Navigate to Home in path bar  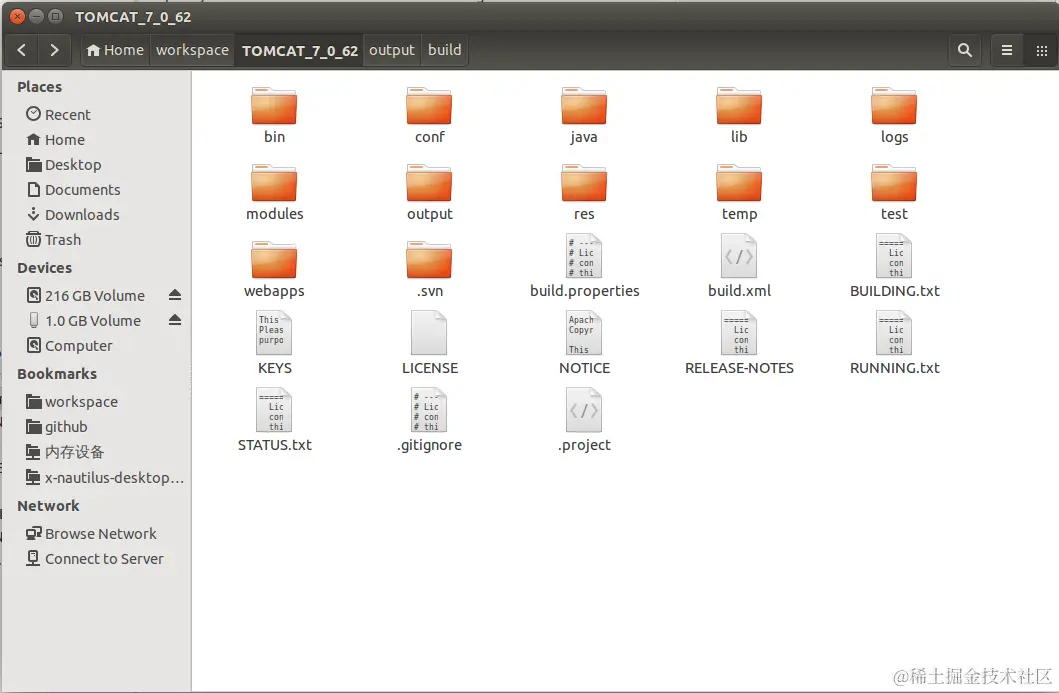point(115,50)
